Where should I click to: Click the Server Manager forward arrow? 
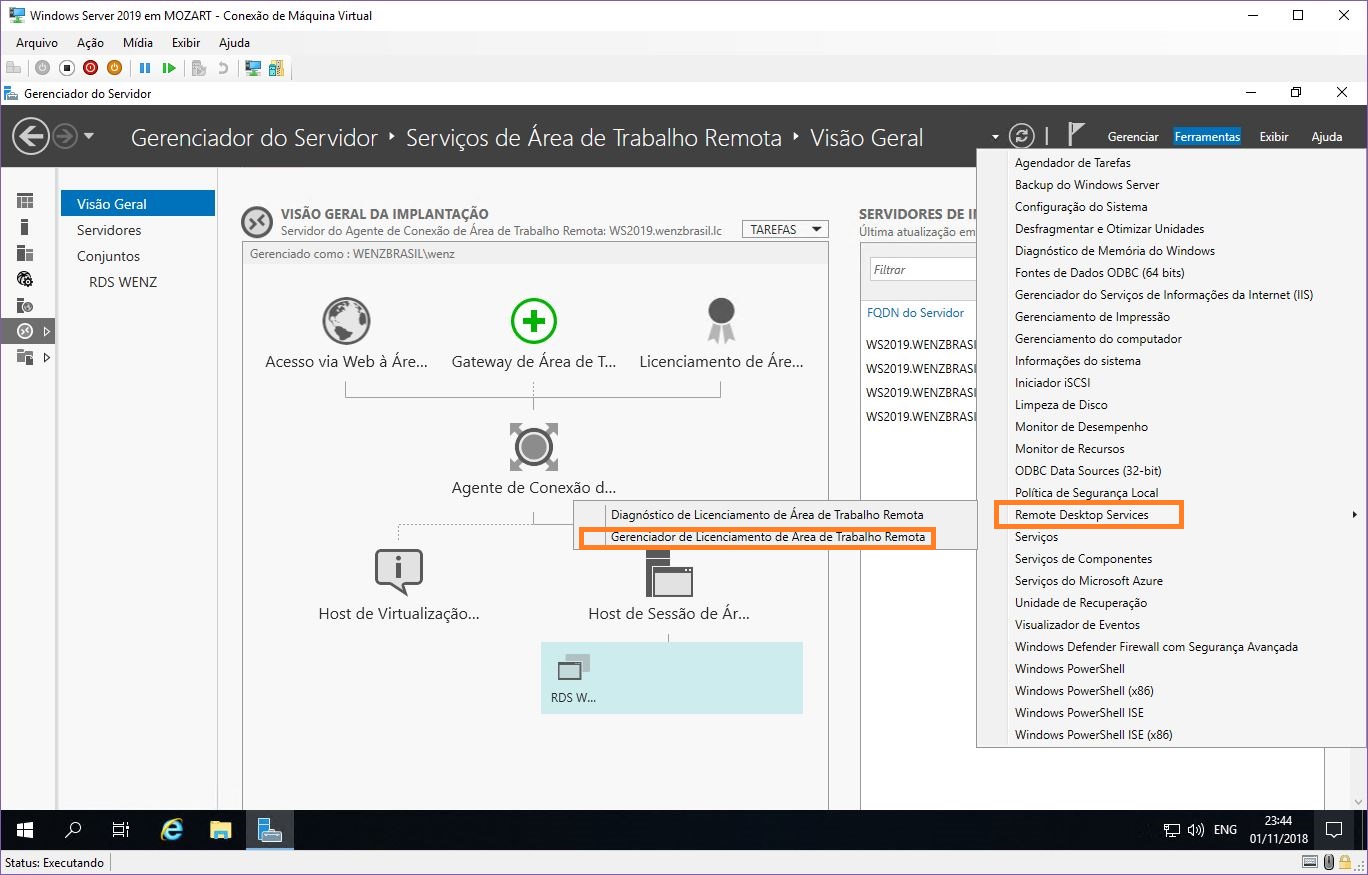tap(65, 136)
